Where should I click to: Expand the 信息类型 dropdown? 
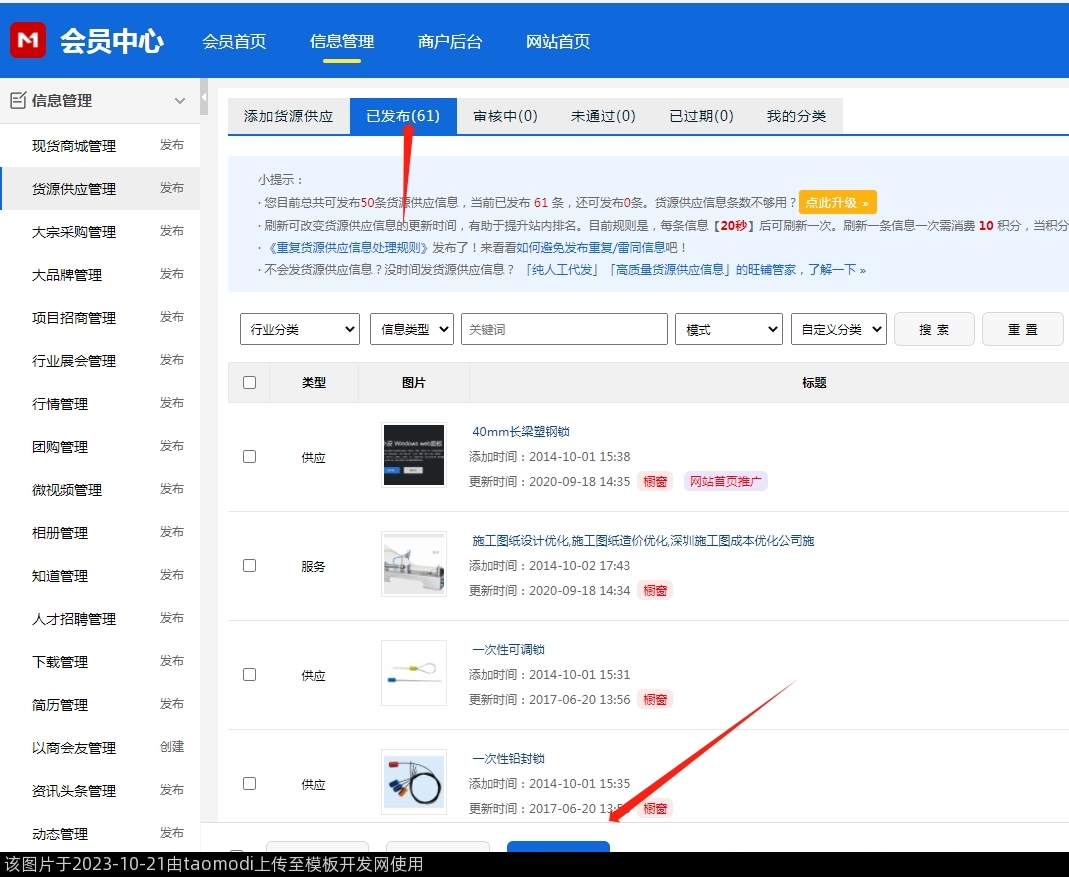pyautogui.click(x=411, y=329)
